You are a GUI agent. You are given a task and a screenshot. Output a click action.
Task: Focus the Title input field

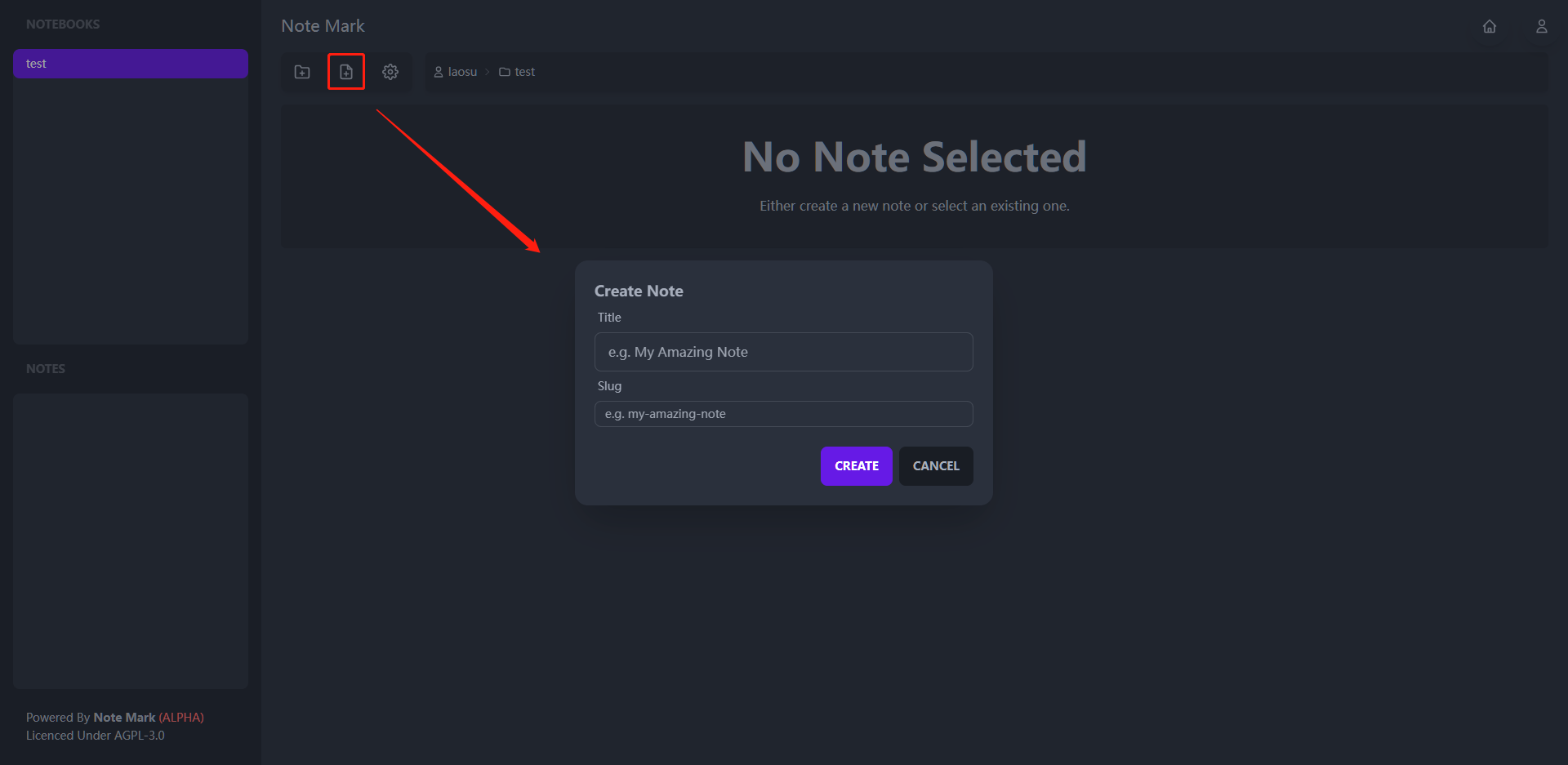783,351
